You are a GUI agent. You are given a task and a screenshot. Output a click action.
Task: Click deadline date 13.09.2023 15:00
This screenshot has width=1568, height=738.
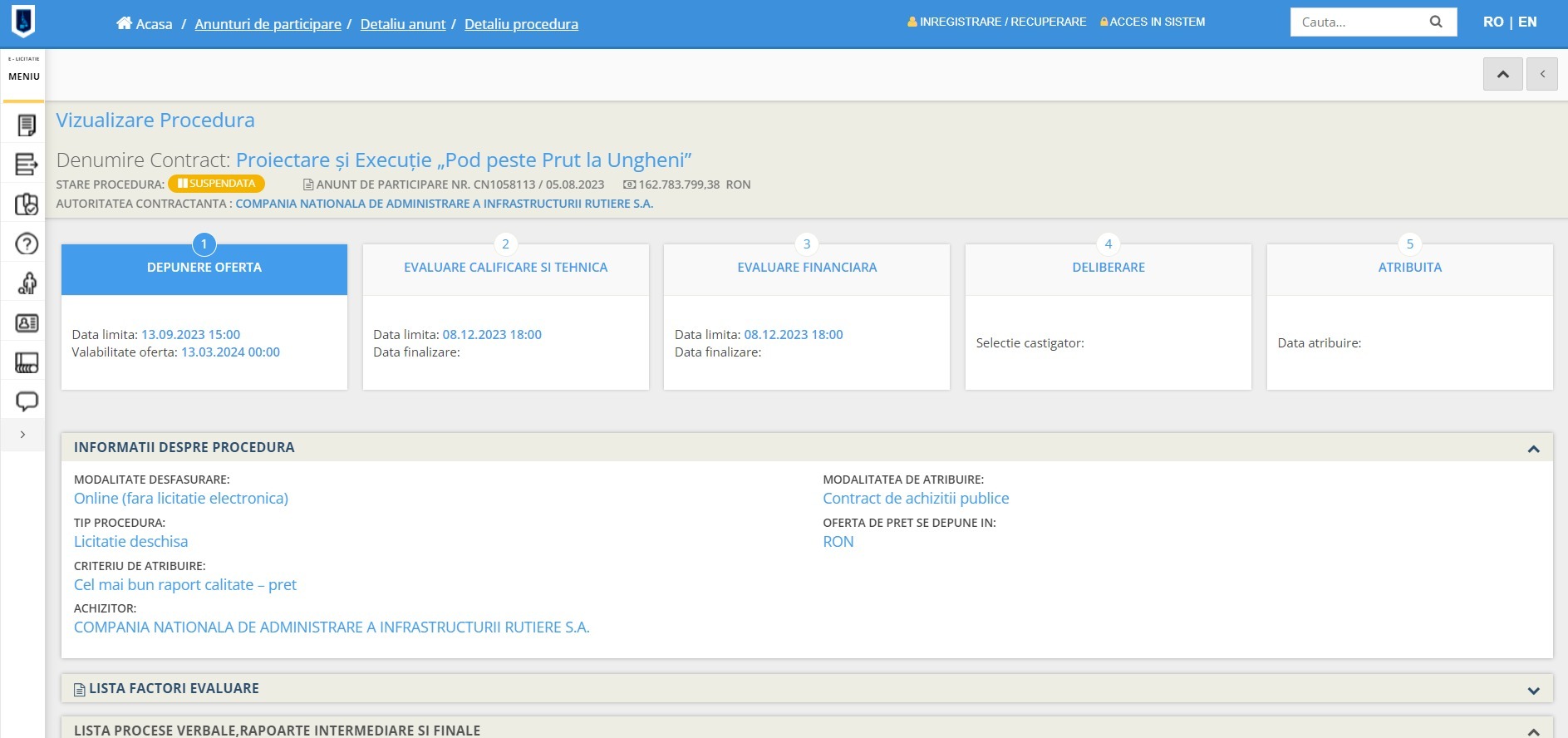190,335
